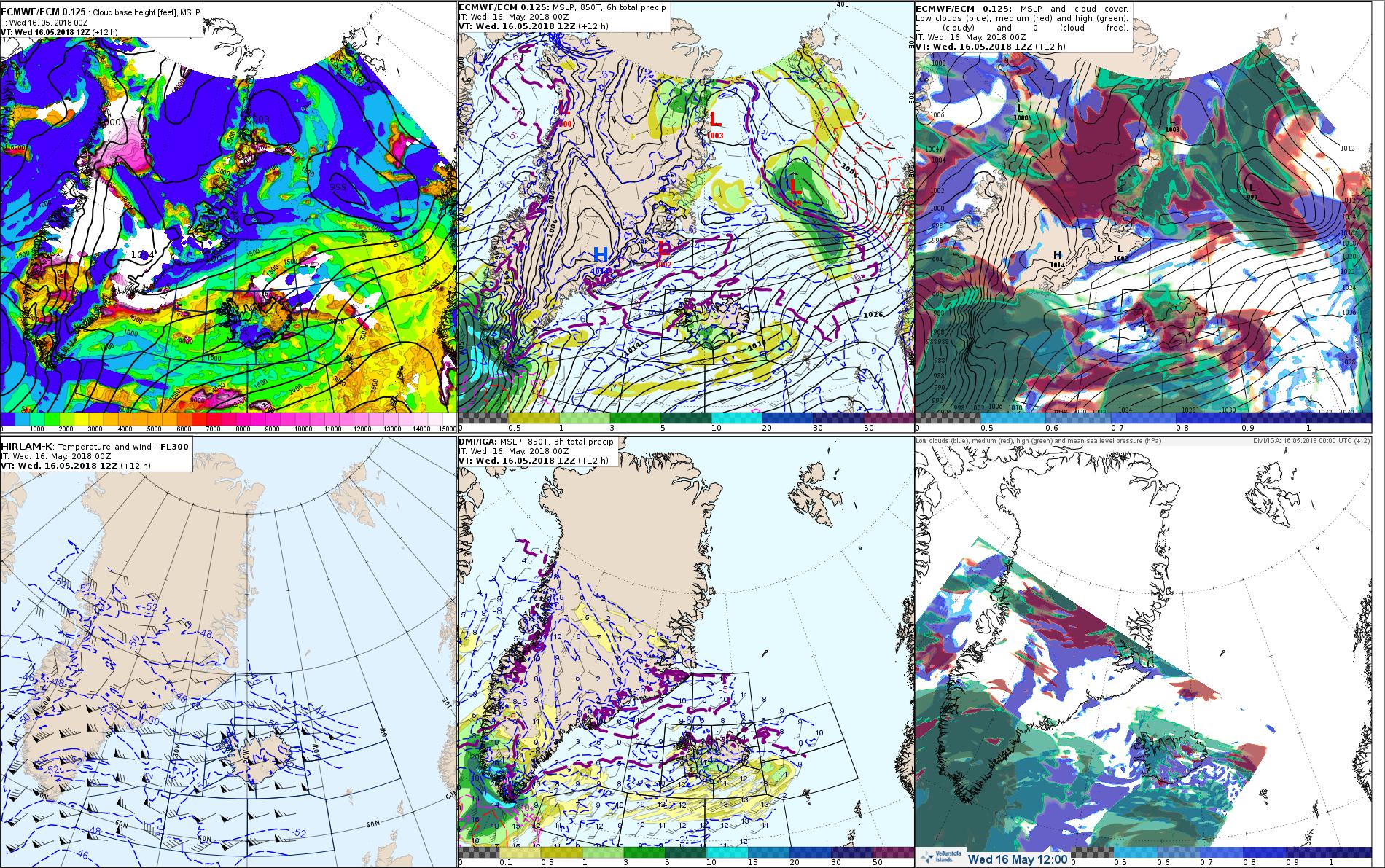This screenshot has width=1385, height=868.
Task: Select the checkered 0 swatch in 6h precip legend
Action: (x=483, y=418)
